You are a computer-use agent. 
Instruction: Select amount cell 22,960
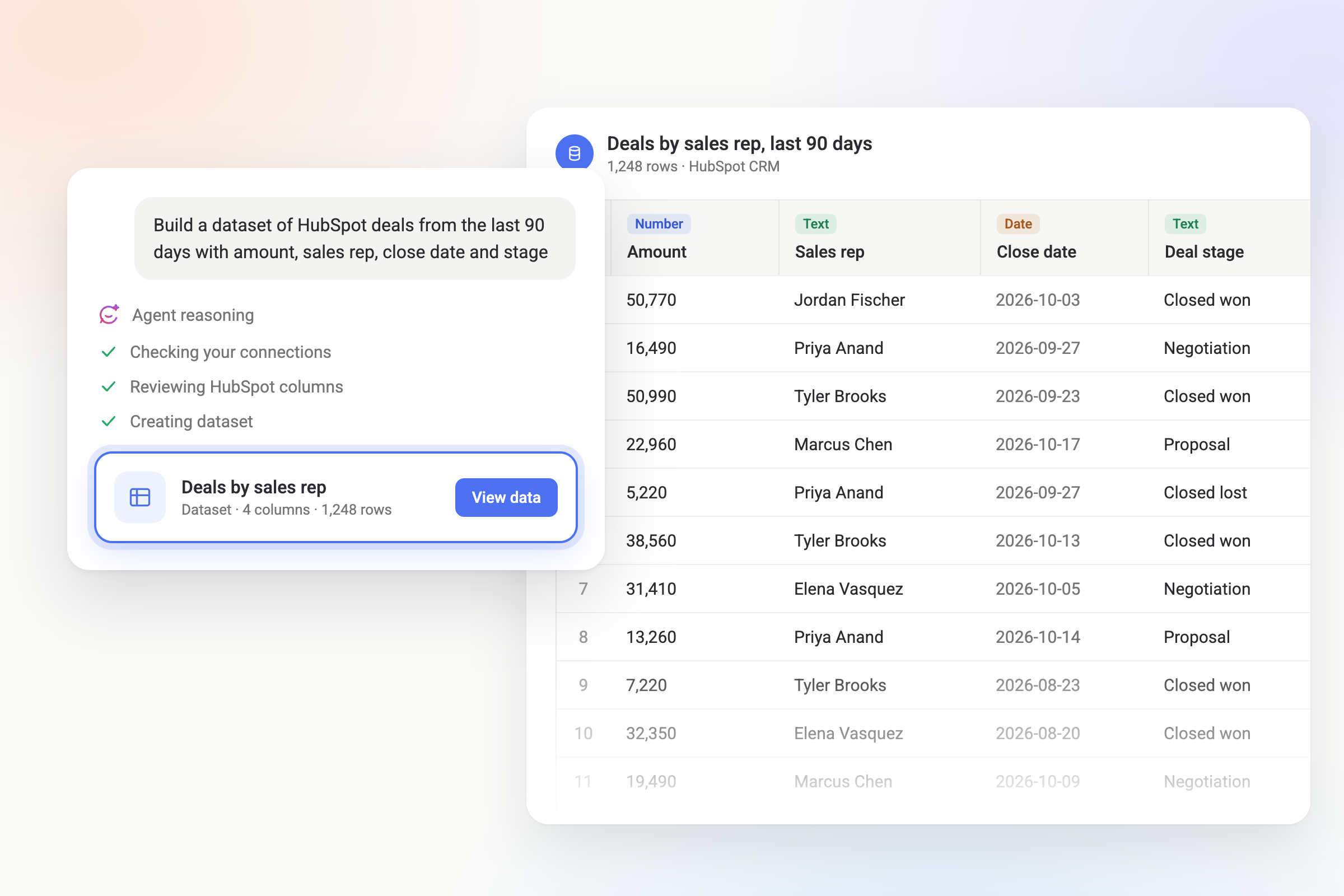(x=651, y=444)
